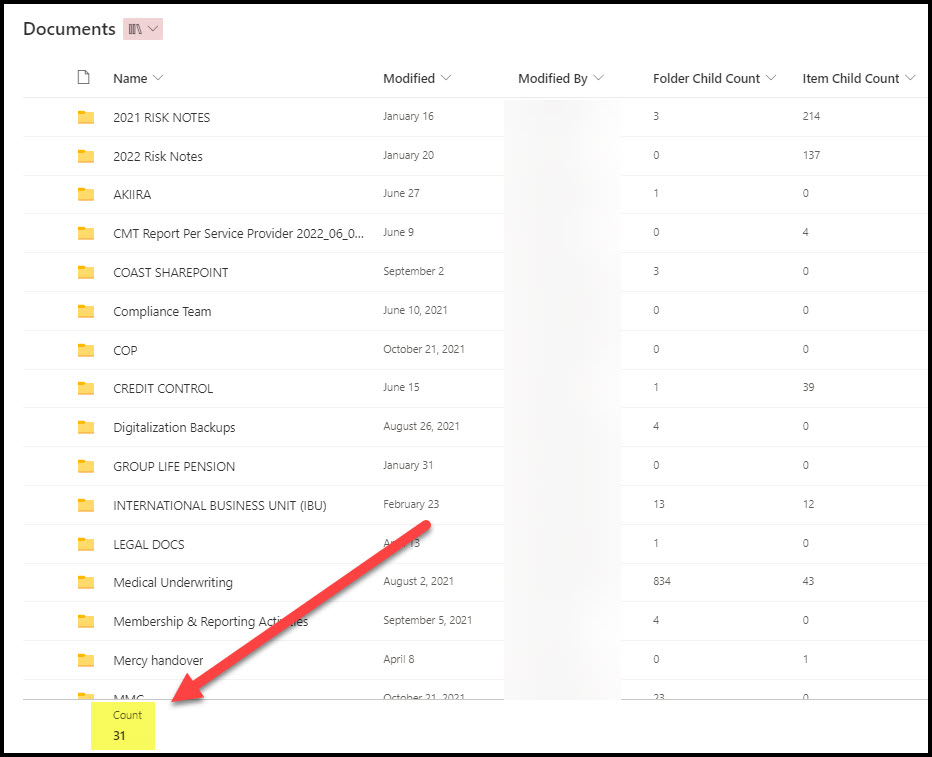Screen dimensions: 932x757
Task: Click the COAST SHAREPOINT folder icon
Action: [x=86, y=272]
